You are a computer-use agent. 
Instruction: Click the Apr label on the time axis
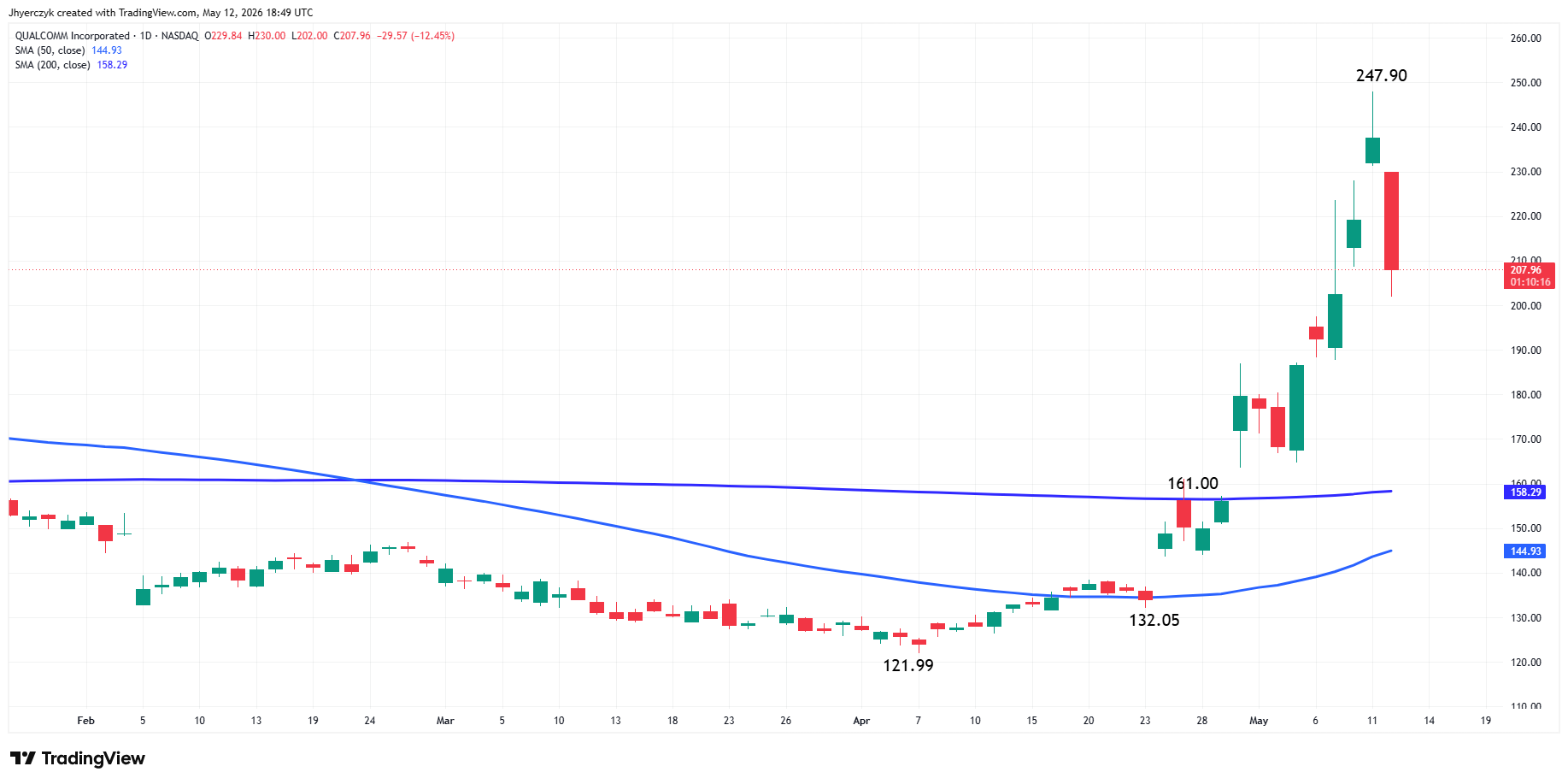coord(861,721)
